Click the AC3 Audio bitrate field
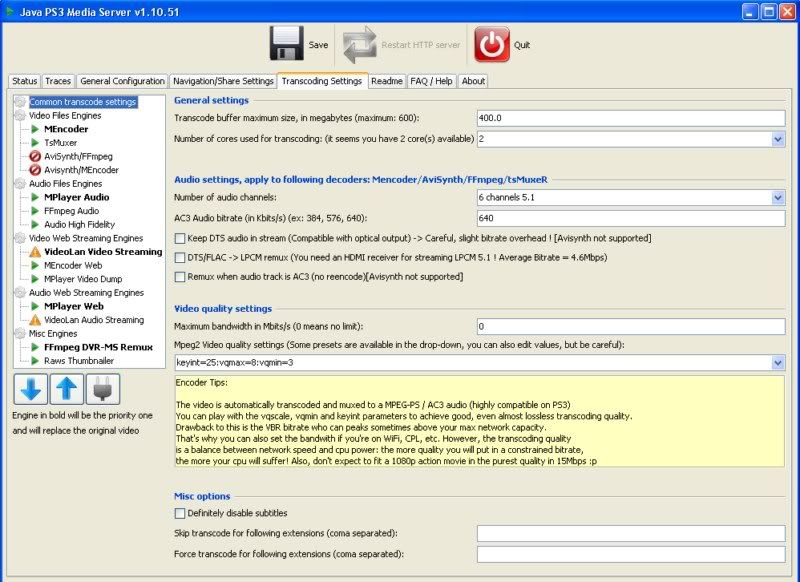800x582 pixels. tap(631, 218)
